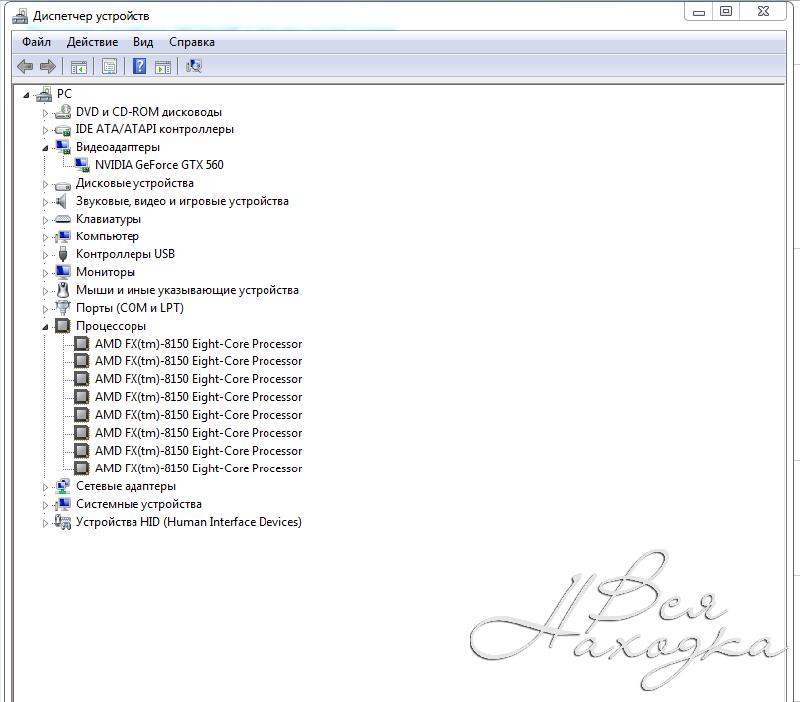Toggle the console tree pane toolbar icon
800x702 pixels.
(x=78, y=66)
